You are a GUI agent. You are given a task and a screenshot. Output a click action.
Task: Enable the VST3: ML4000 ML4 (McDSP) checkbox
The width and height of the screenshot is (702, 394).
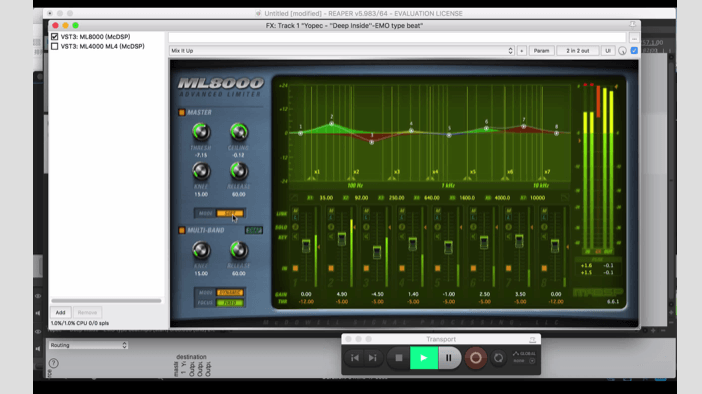point(55,46)
